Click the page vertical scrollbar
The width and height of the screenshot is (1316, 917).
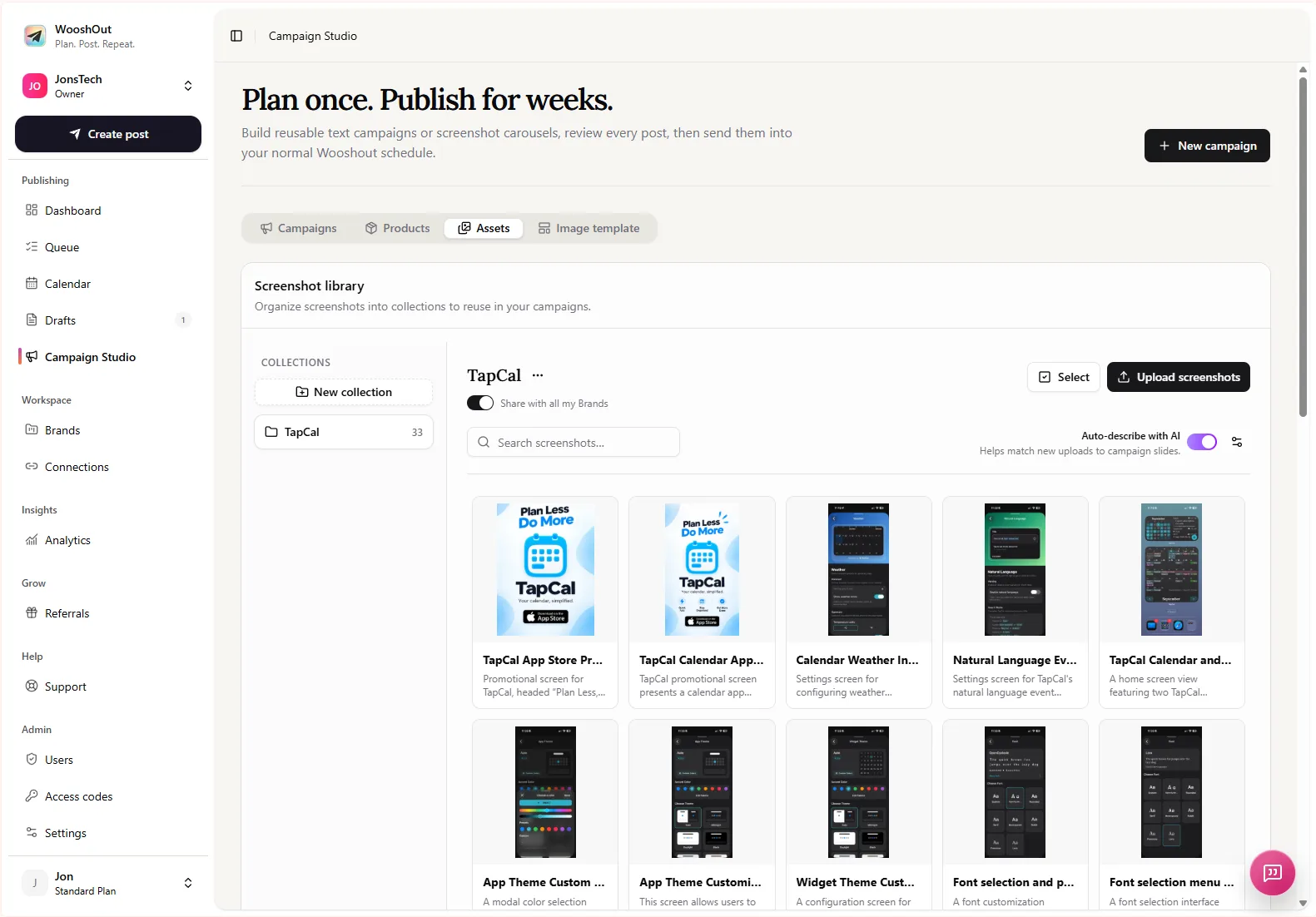(x=1303, y=246)
